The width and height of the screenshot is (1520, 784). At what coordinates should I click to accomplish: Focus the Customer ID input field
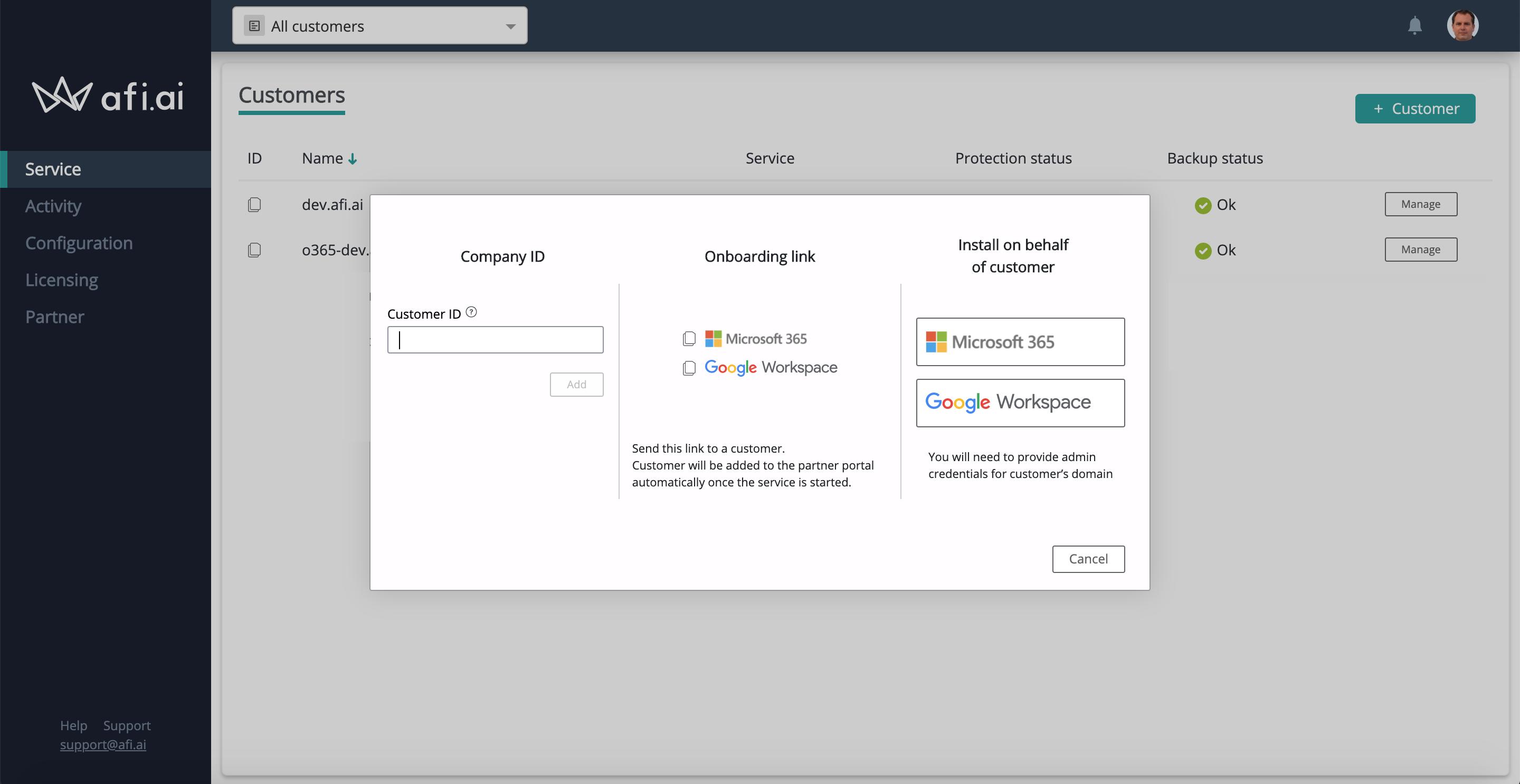[x=495, y=340]
